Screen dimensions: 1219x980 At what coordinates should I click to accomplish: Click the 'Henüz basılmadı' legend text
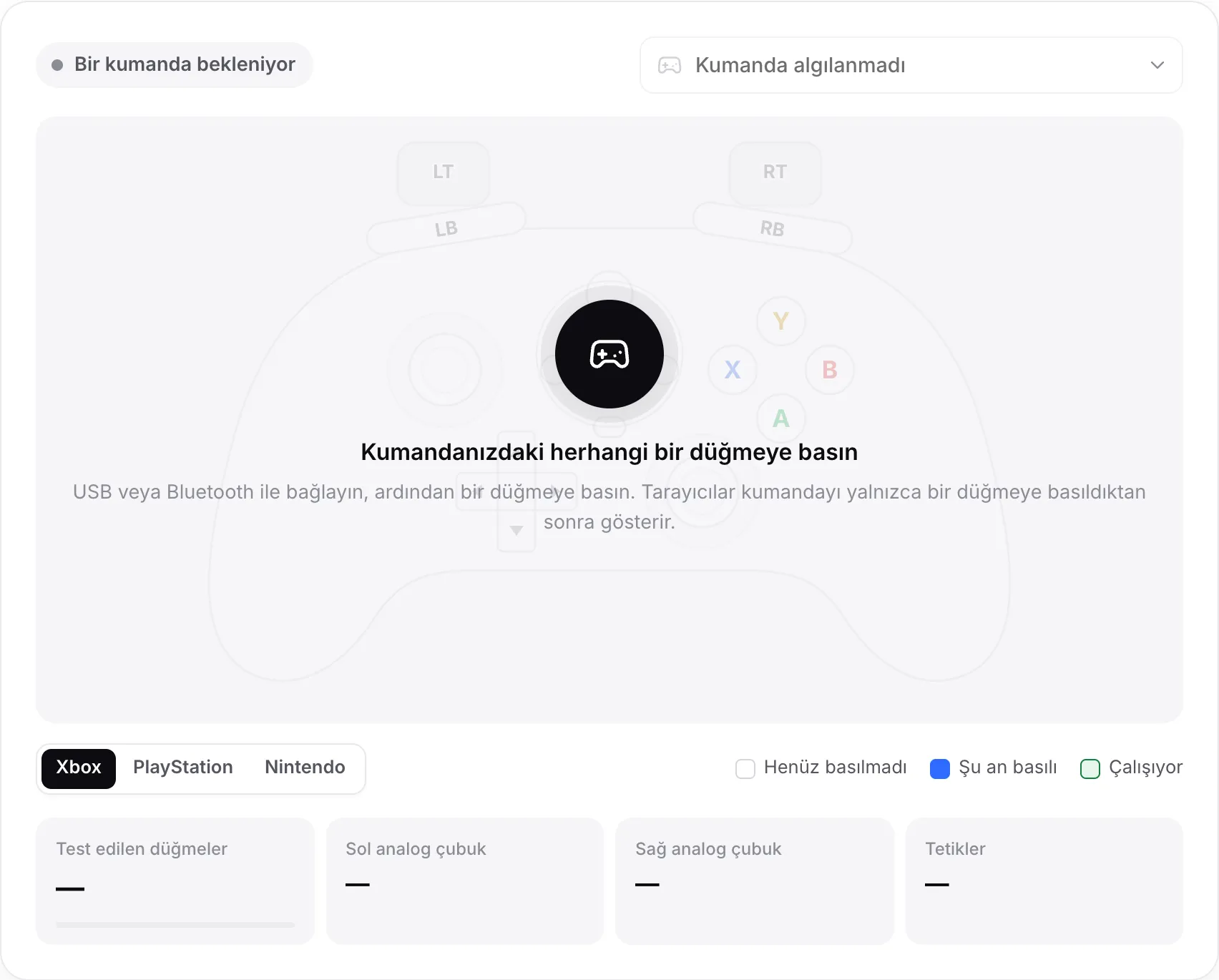tap(835, 768)
